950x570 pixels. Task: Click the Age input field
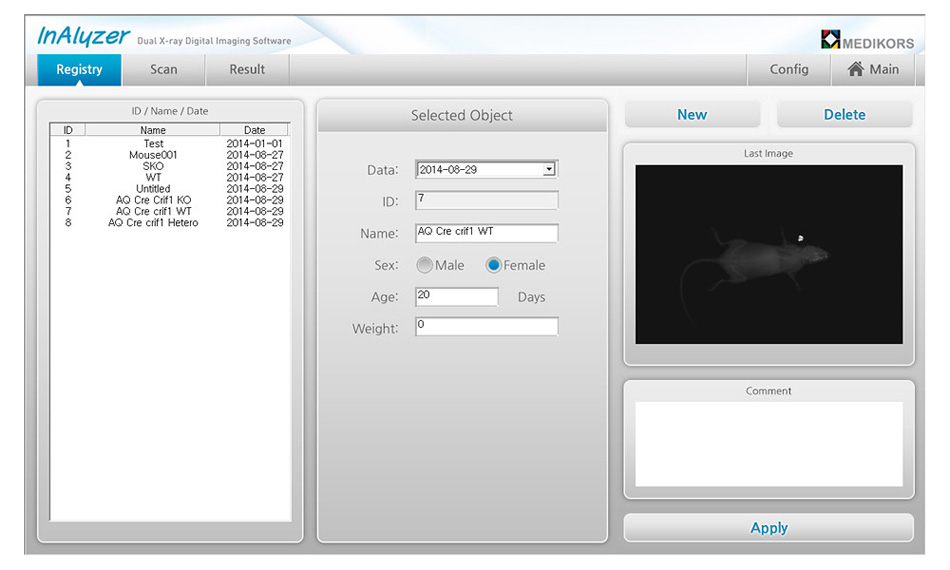pos(457,297)
